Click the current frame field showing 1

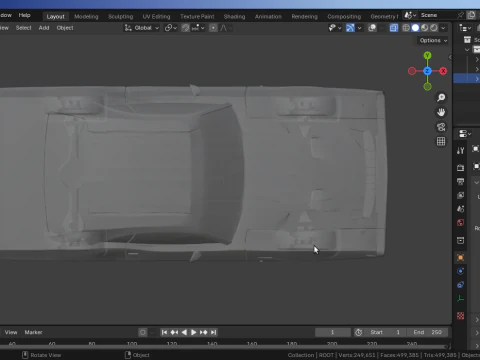pyautogui.click(x=333, y=332)
